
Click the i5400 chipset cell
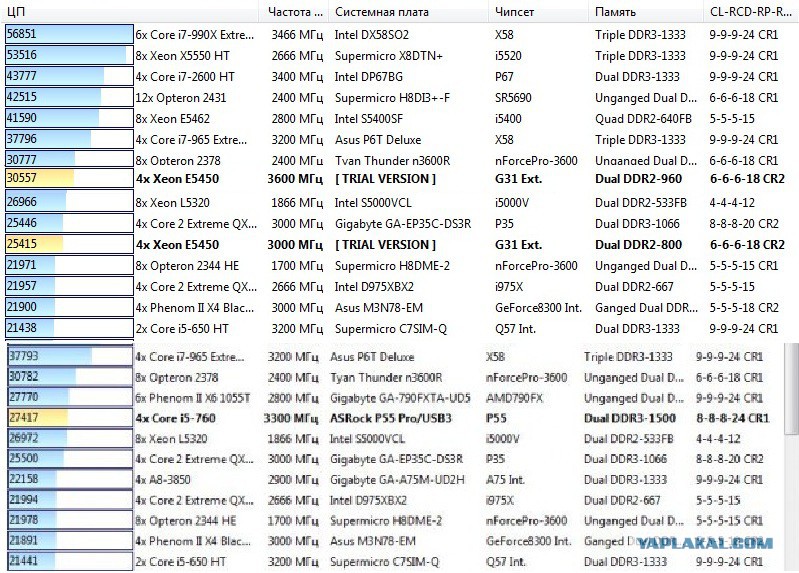(508, 119)
